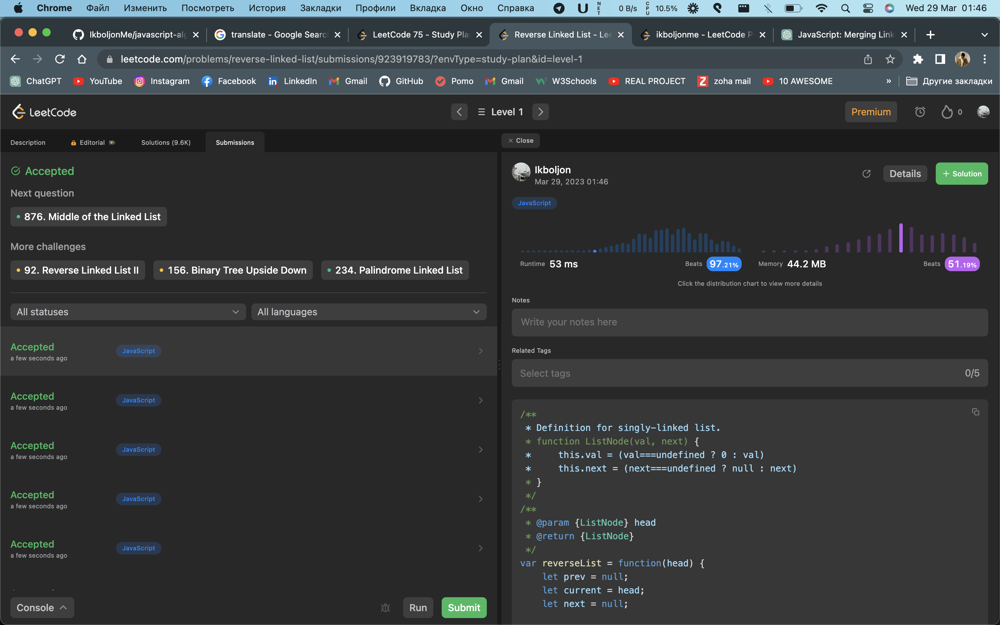Close the submission detail pane
1000x625 pixels.
pyautogui.click(x=519, y=140)
